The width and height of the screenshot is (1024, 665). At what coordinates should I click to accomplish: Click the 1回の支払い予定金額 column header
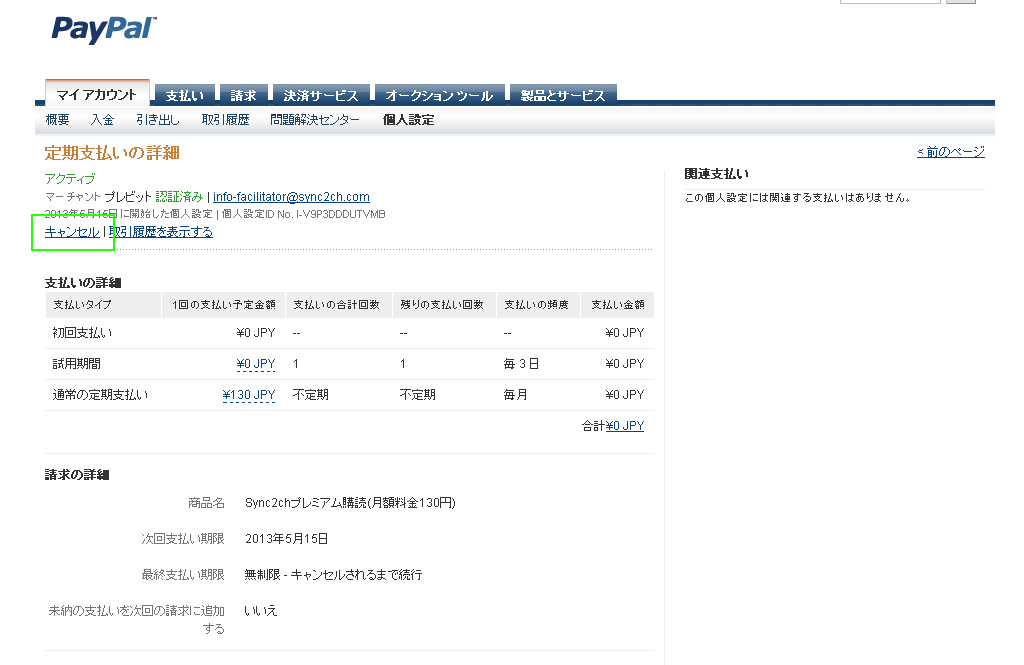[224, 305]
